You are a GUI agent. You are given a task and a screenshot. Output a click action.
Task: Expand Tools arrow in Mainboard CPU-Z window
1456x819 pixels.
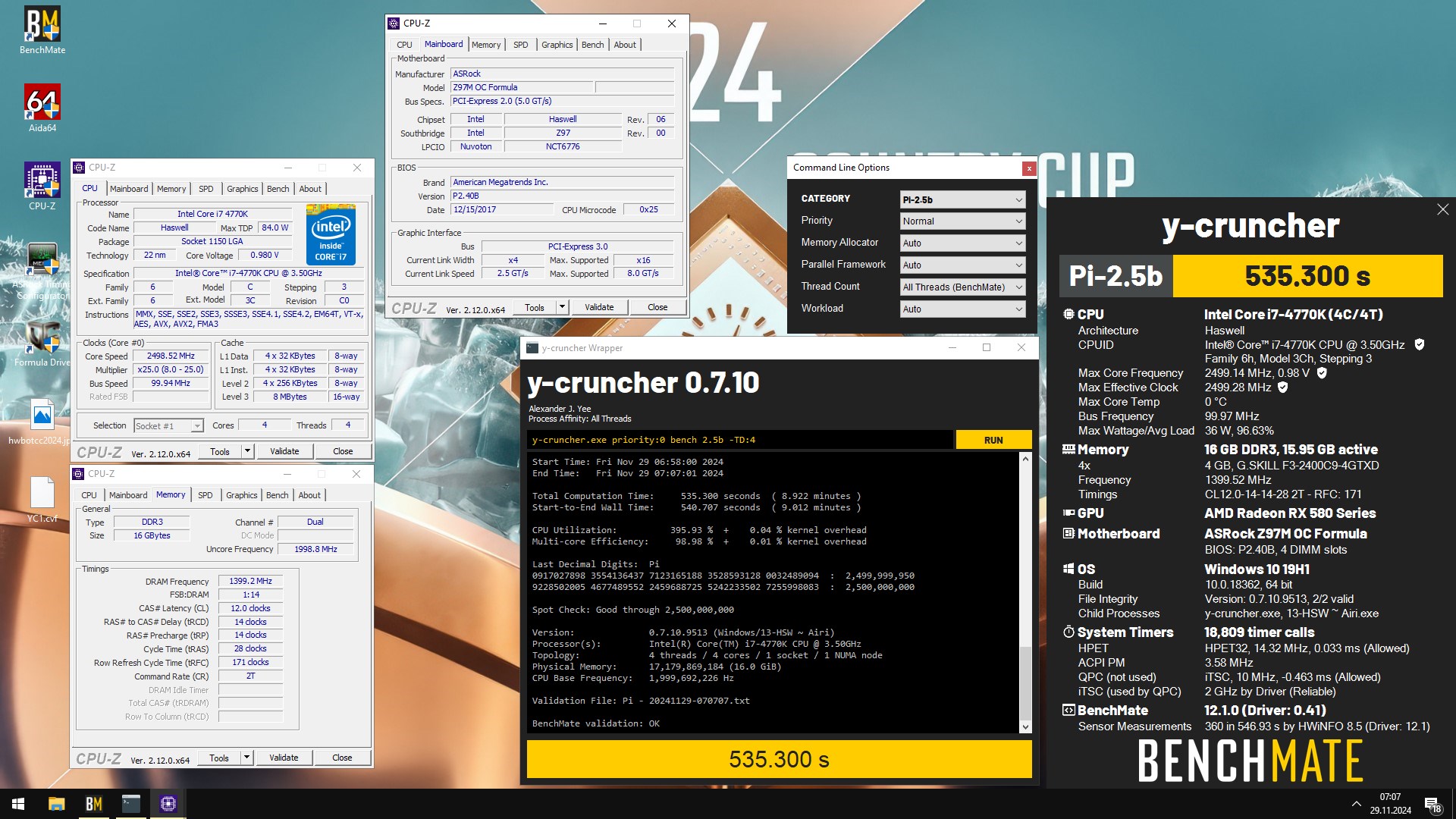[x=562, y=307]
